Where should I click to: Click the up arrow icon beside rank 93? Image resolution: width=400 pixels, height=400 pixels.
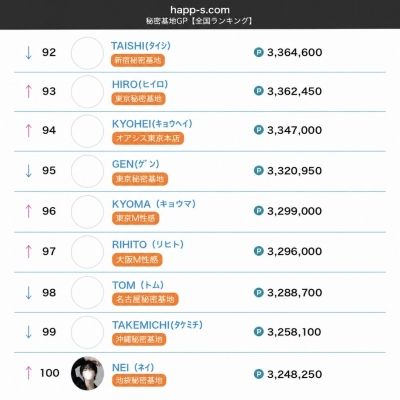(x=29, y=91)
